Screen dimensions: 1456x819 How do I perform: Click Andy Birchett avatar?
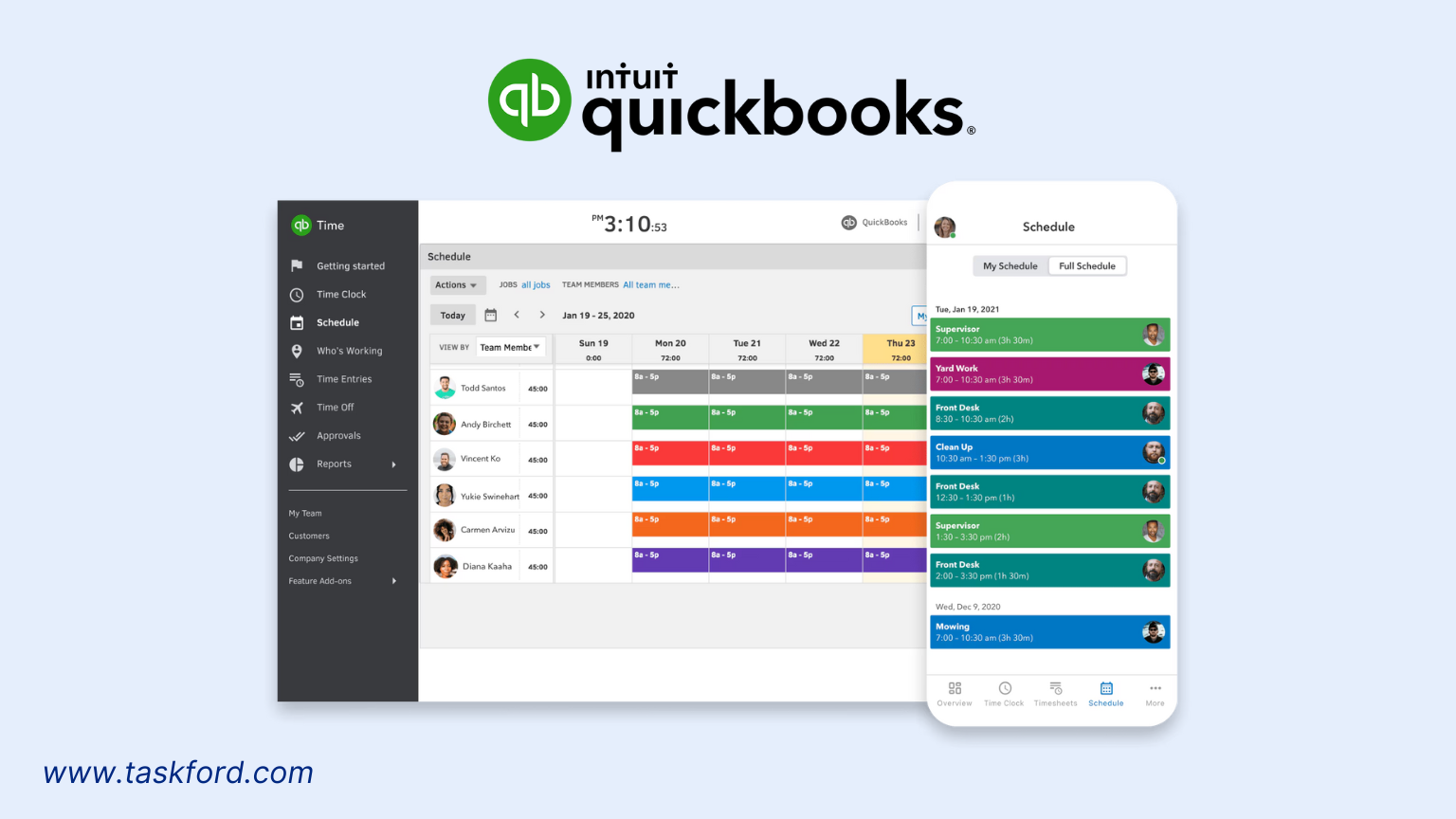(x=445, y=424)
